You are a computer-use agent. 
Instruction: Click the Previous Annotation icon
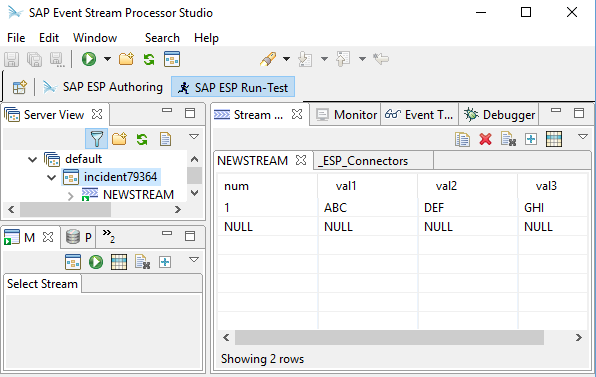point(343,59)
